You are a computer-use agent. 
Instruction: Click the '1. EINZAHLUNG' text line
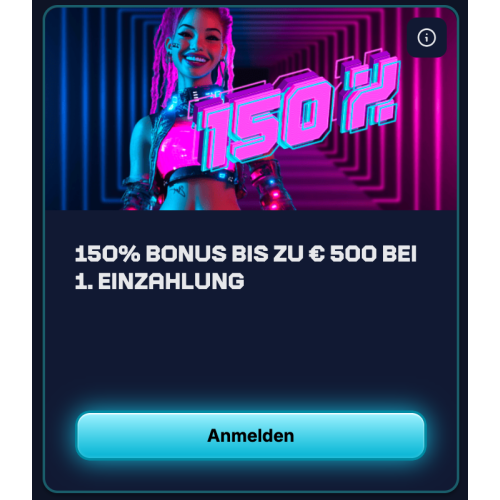click(x=159, y=281)
